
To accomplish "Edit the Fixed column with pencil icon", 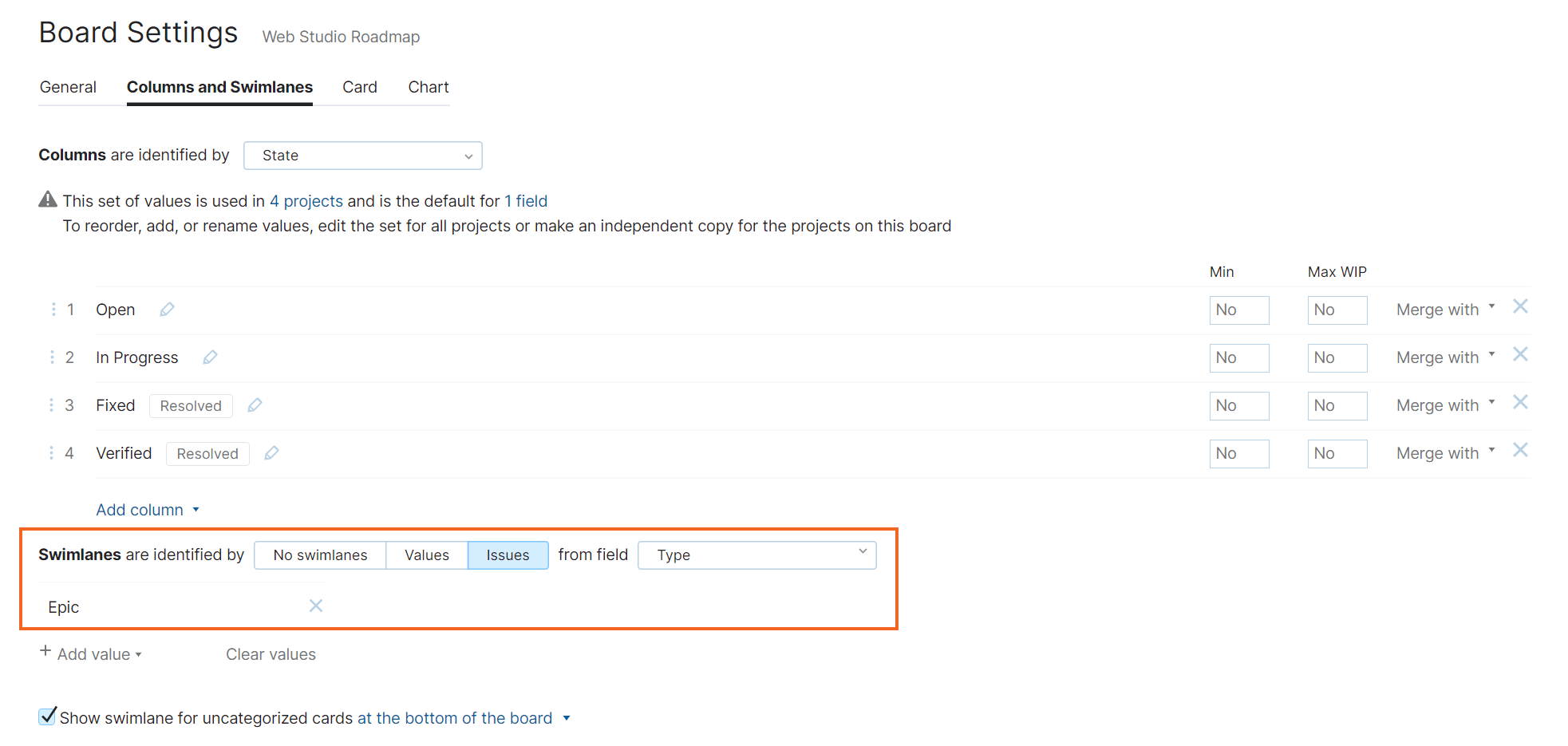I will 255,405.
